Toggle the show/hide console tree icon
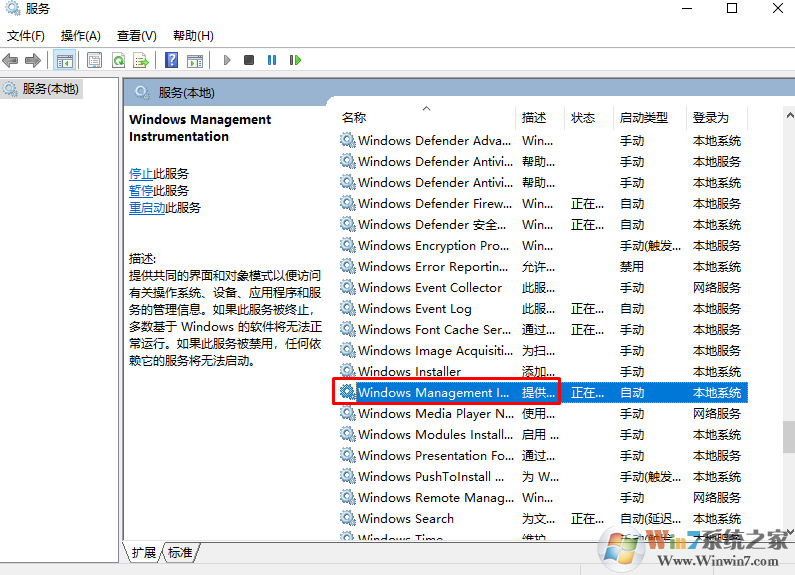 point(64,60)
